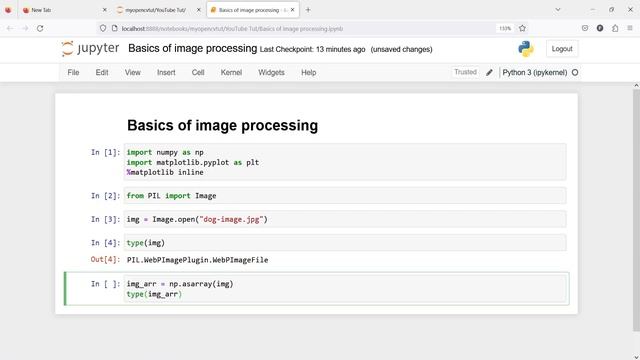Click the site information page icon
The height and width of the screenshot is (360, 640).
(115, 29)
